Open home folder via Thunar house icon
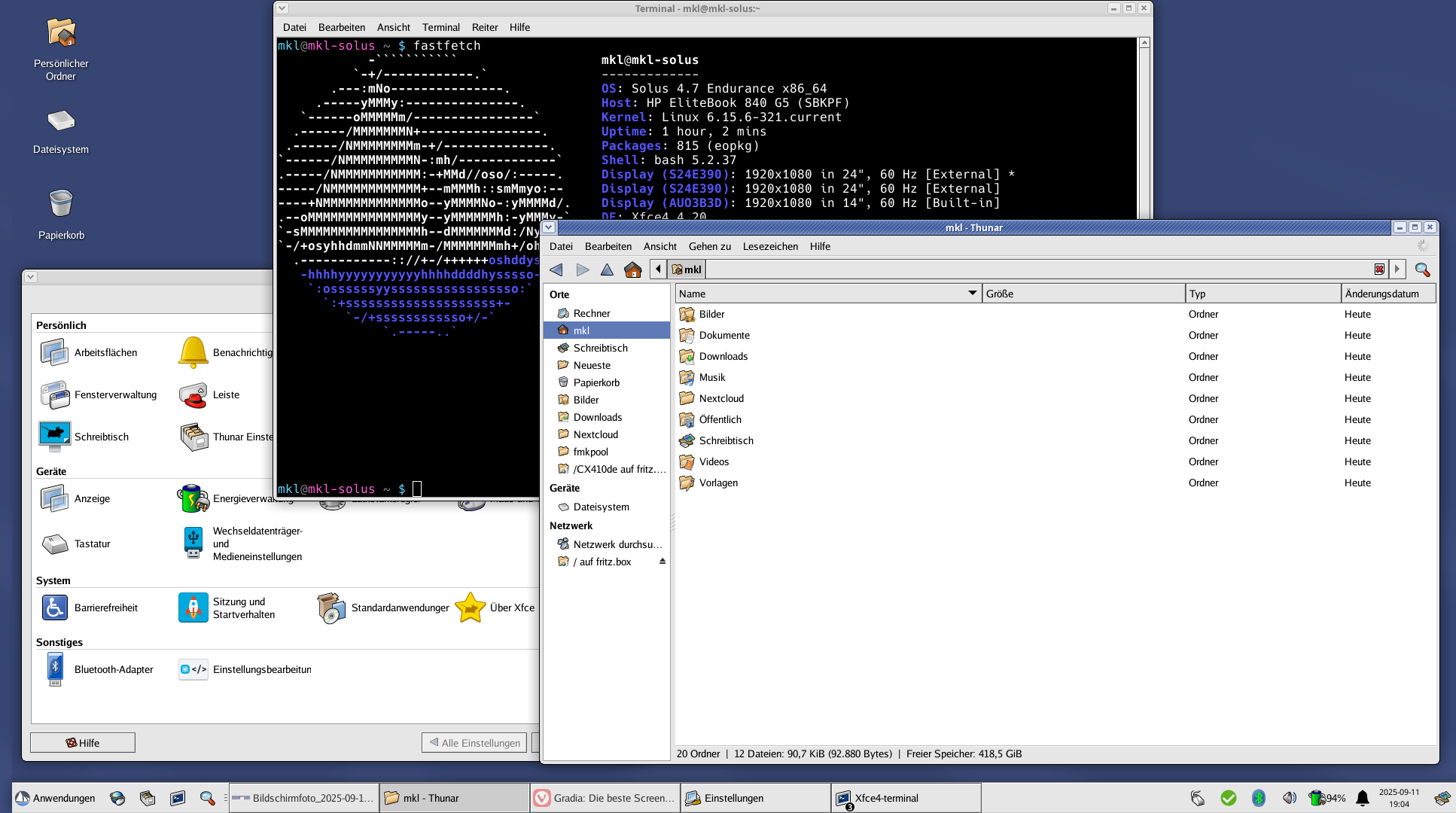 pos(632,269)
